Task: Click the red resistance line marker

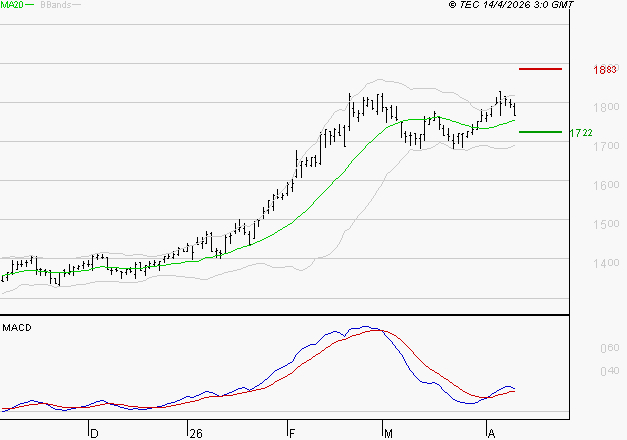Action: pyautogui.click(x=540, y=69)
